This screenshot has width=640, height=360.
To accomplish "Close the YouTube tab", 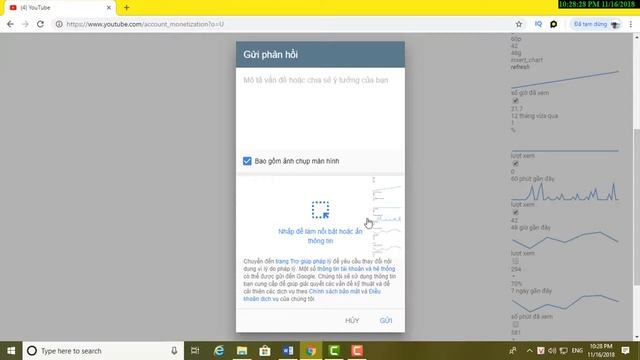I will [x=109, y=7].
